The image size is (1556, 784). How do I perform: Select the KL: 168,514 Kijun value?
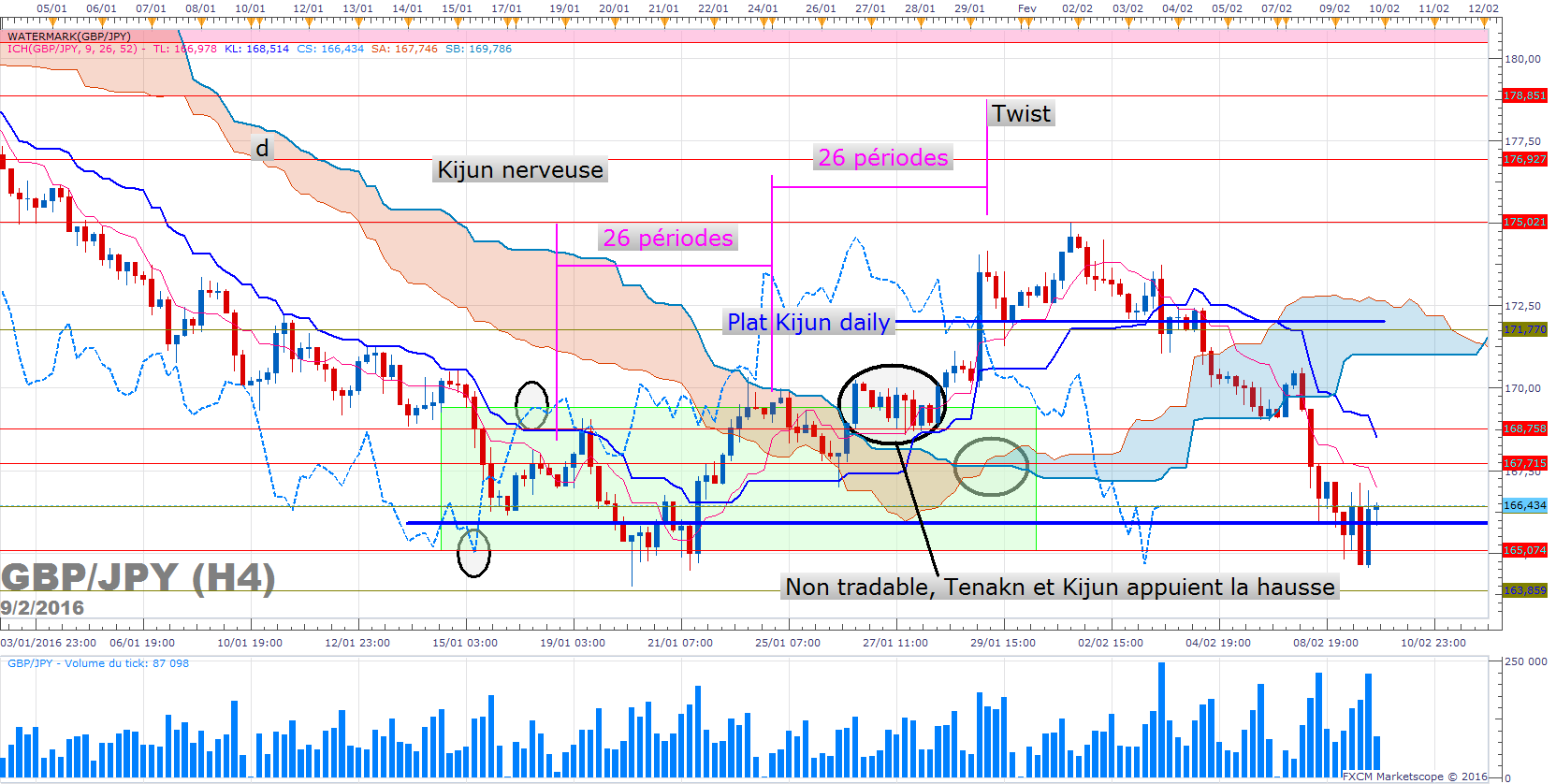click(x=256, y=49)
